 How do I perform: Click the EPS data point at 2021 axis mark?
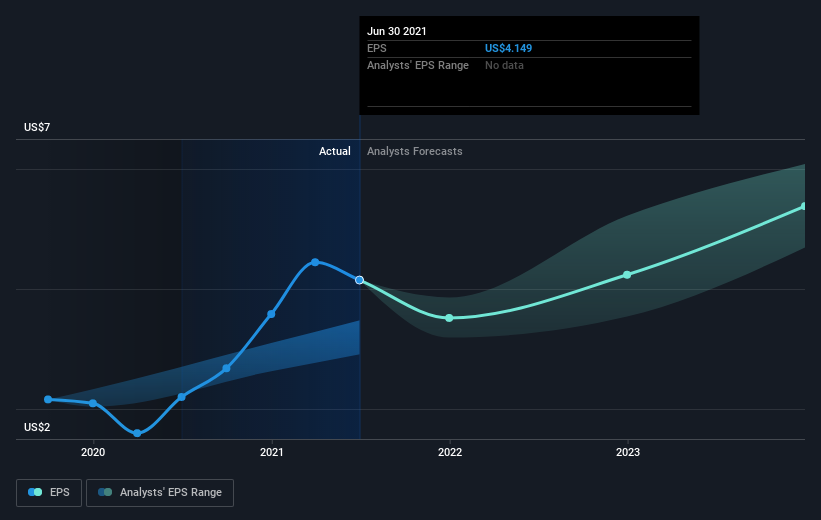point(271,314)
